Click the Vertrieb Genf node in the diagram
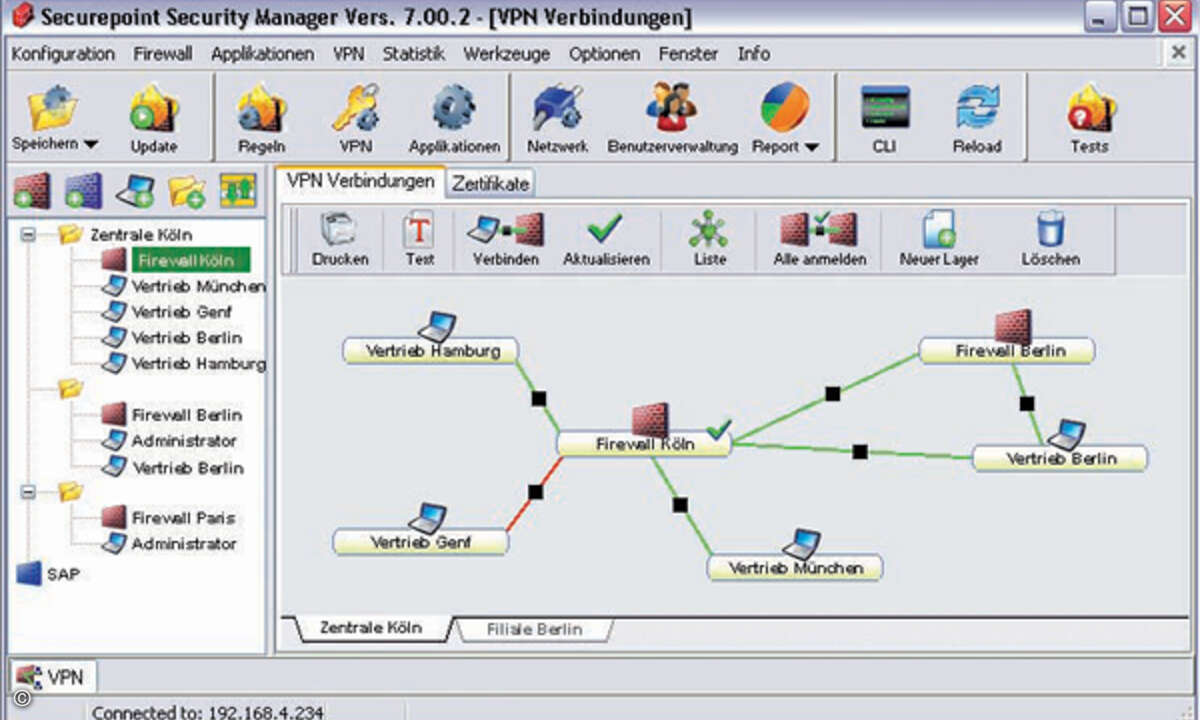The image size is (1200, 720). pos(421,542)
